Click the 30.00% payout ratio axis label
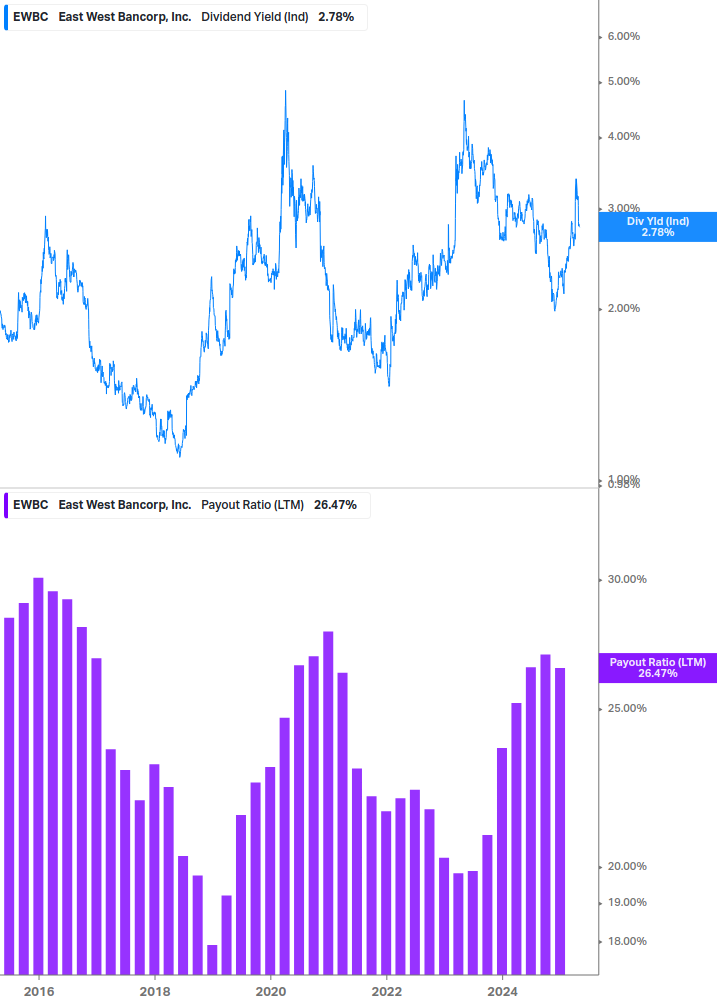 tap(627, 579)
